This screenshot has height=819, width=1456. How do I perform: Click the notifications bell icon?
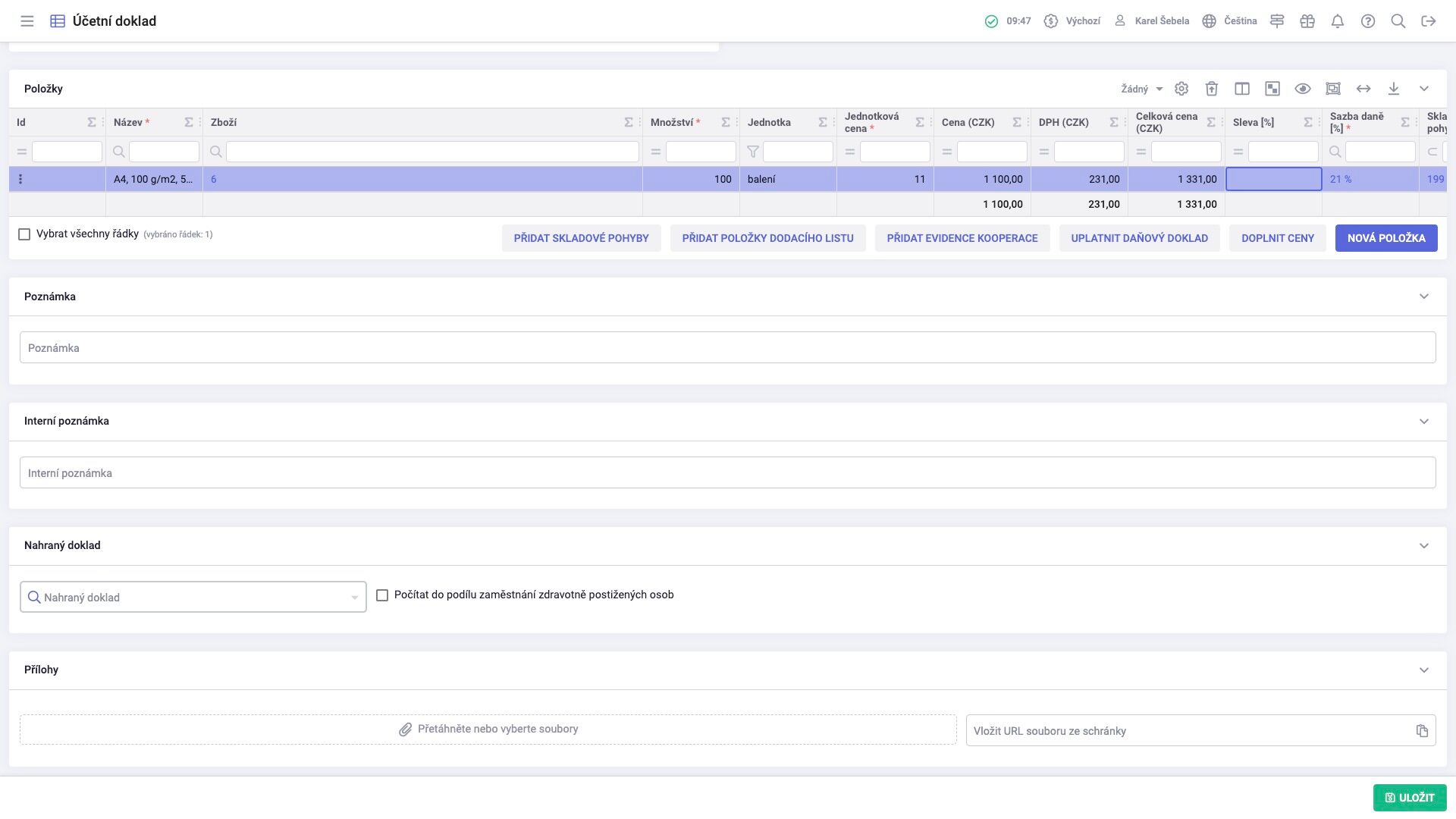pos(1337,21)
